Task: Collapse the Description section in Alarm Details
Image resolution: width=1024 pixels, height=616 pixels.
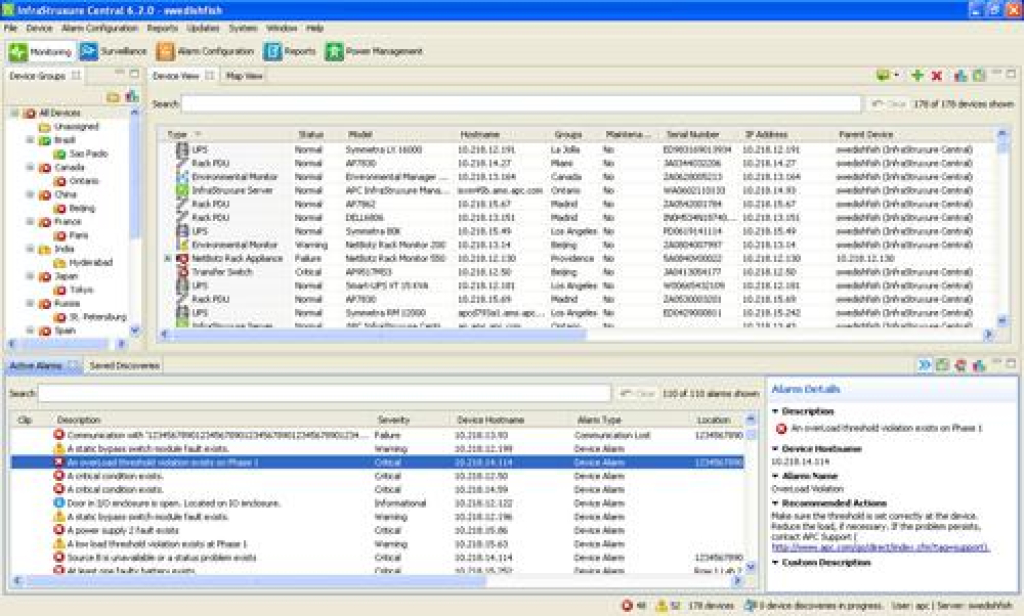Action: point(775,411)
